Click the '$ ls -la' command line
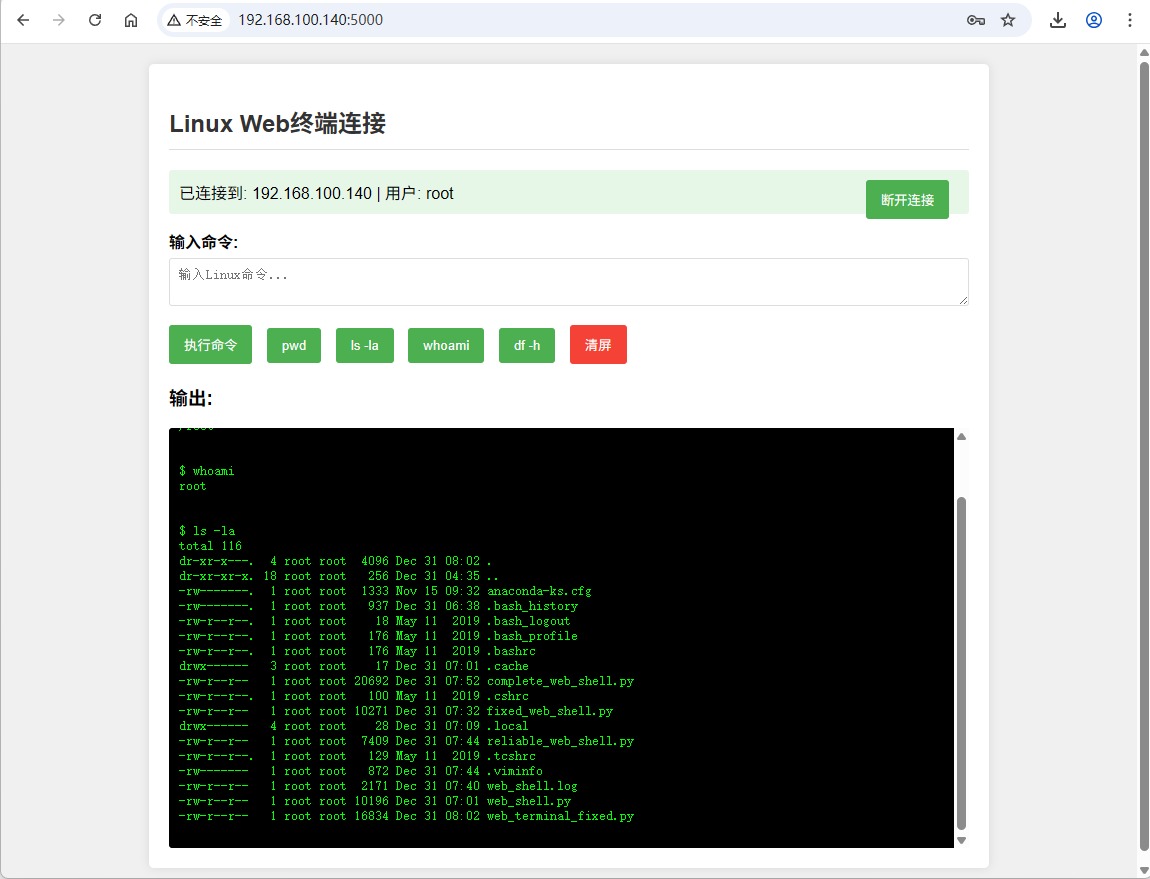The height and width of the screenshot is (879, 1150). (207, 530)
